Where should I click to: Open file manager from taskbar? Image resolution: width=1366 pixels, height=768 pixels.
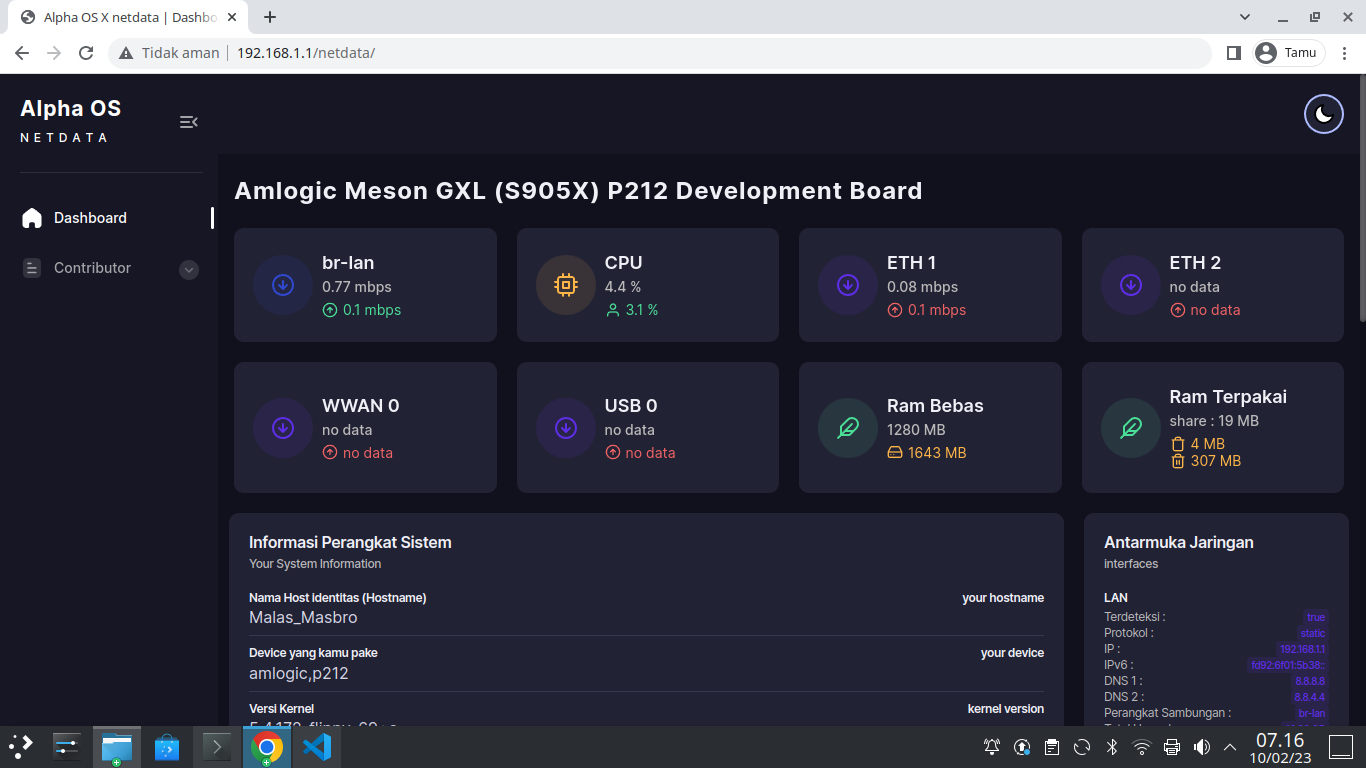pos(117,747)
